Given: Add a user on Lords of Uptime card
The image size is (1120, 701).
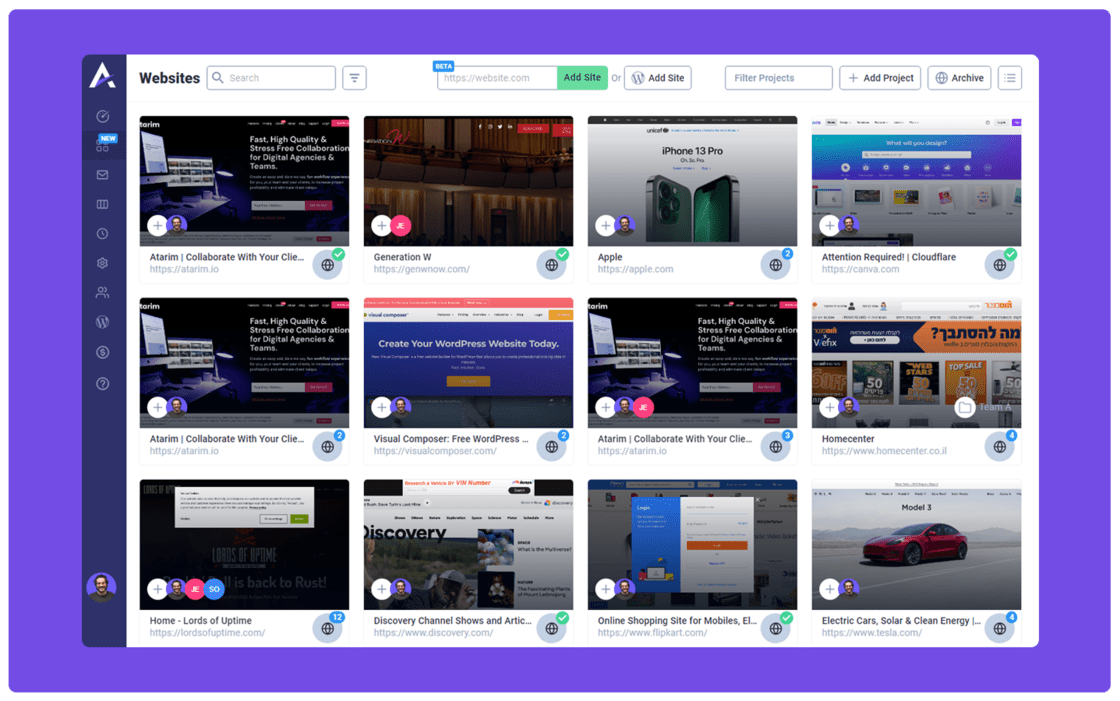Looking at the screenshot, I should click(x=157, y=589).
